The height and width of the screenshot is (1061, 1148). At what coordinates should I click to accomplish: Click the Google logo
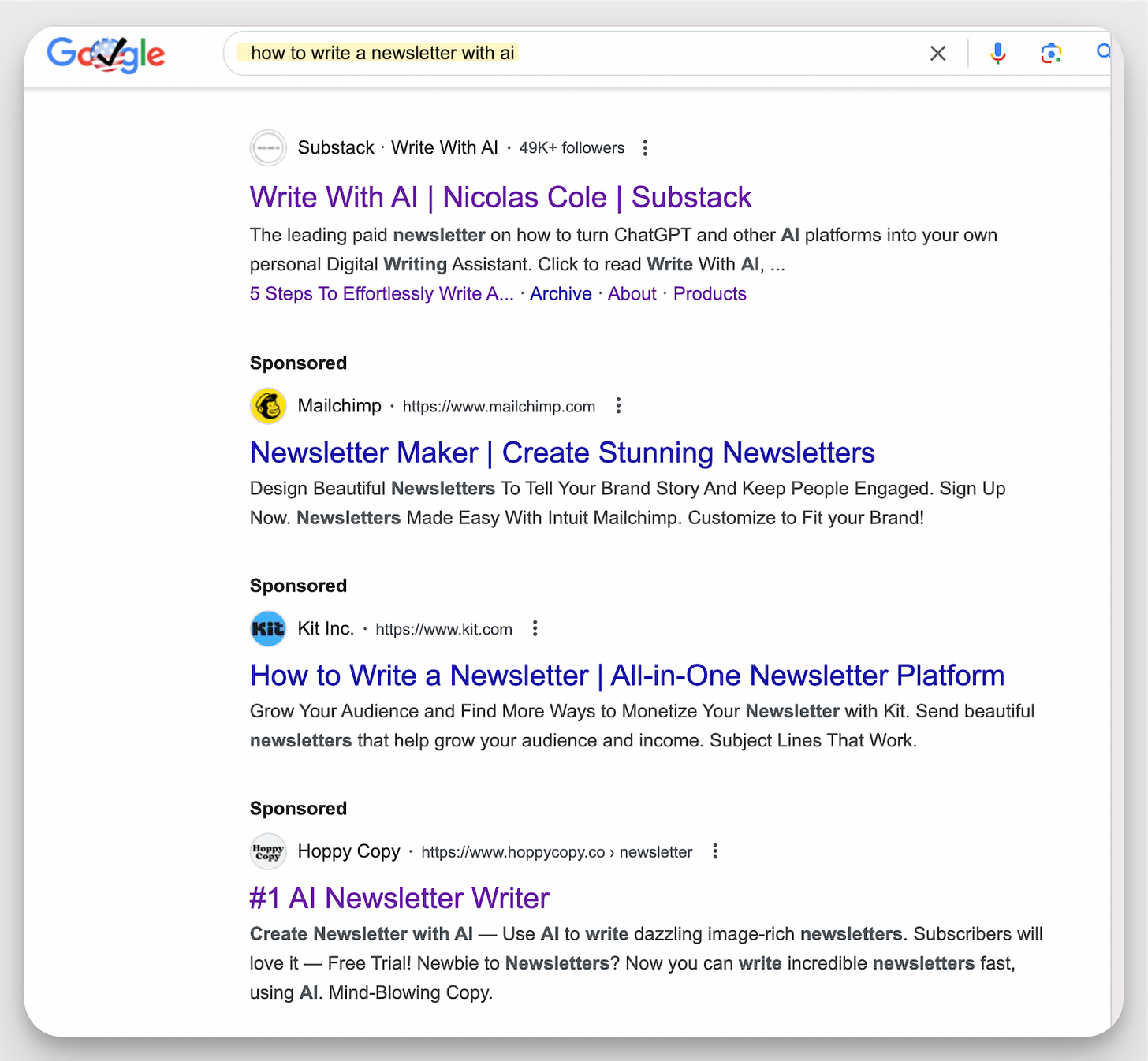(106, 54)
